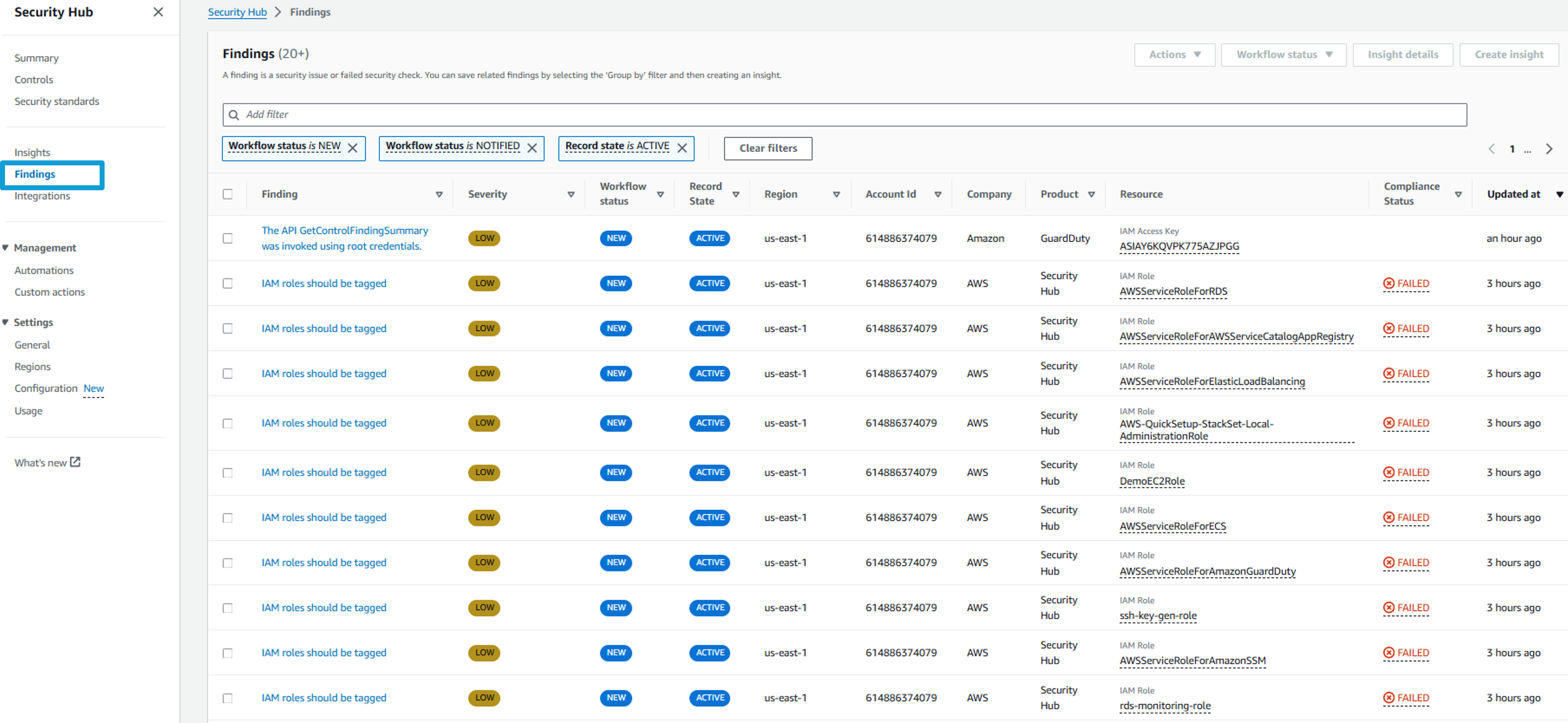The height and width of the screenshot is (723, 1568).
Task: Click the ACTIVE record badge on GuardDuty row
Action: (710, 238)
